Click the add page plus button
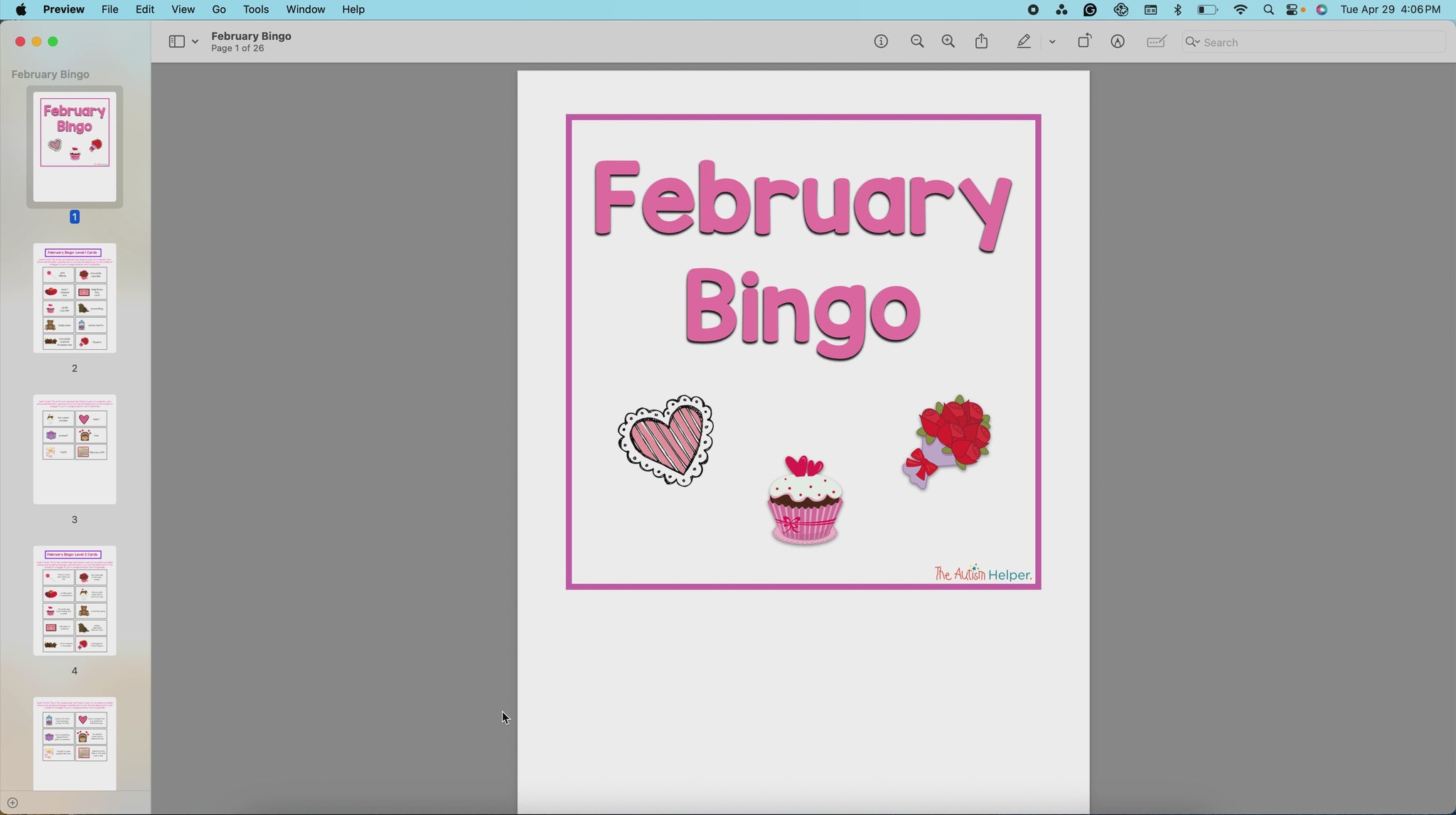Viewport: 1456px width, 815px height. [x=12, y=803]
